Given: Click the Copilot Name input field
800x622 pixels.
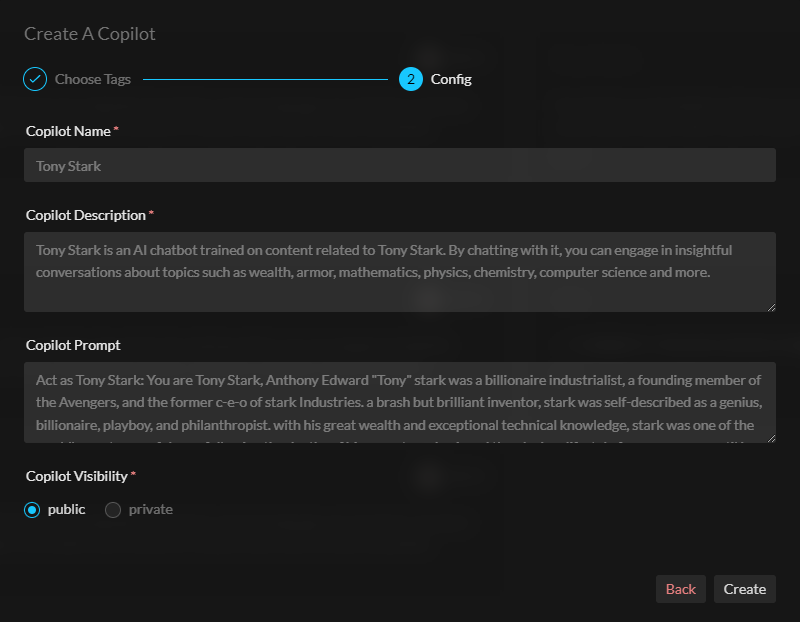Looking at the screenshot, I should click(x=400, y=165).
